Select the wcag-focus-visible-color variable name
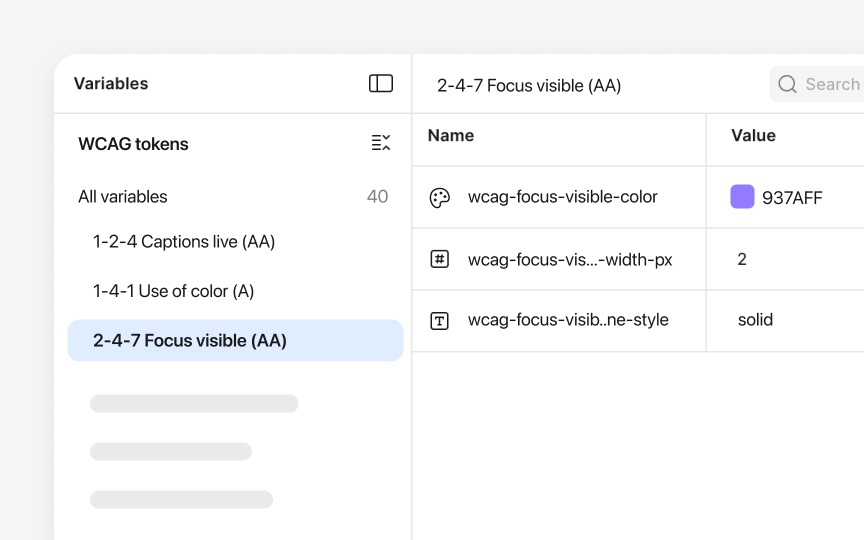This screenshot has height=540, width=864. [562, 197]
